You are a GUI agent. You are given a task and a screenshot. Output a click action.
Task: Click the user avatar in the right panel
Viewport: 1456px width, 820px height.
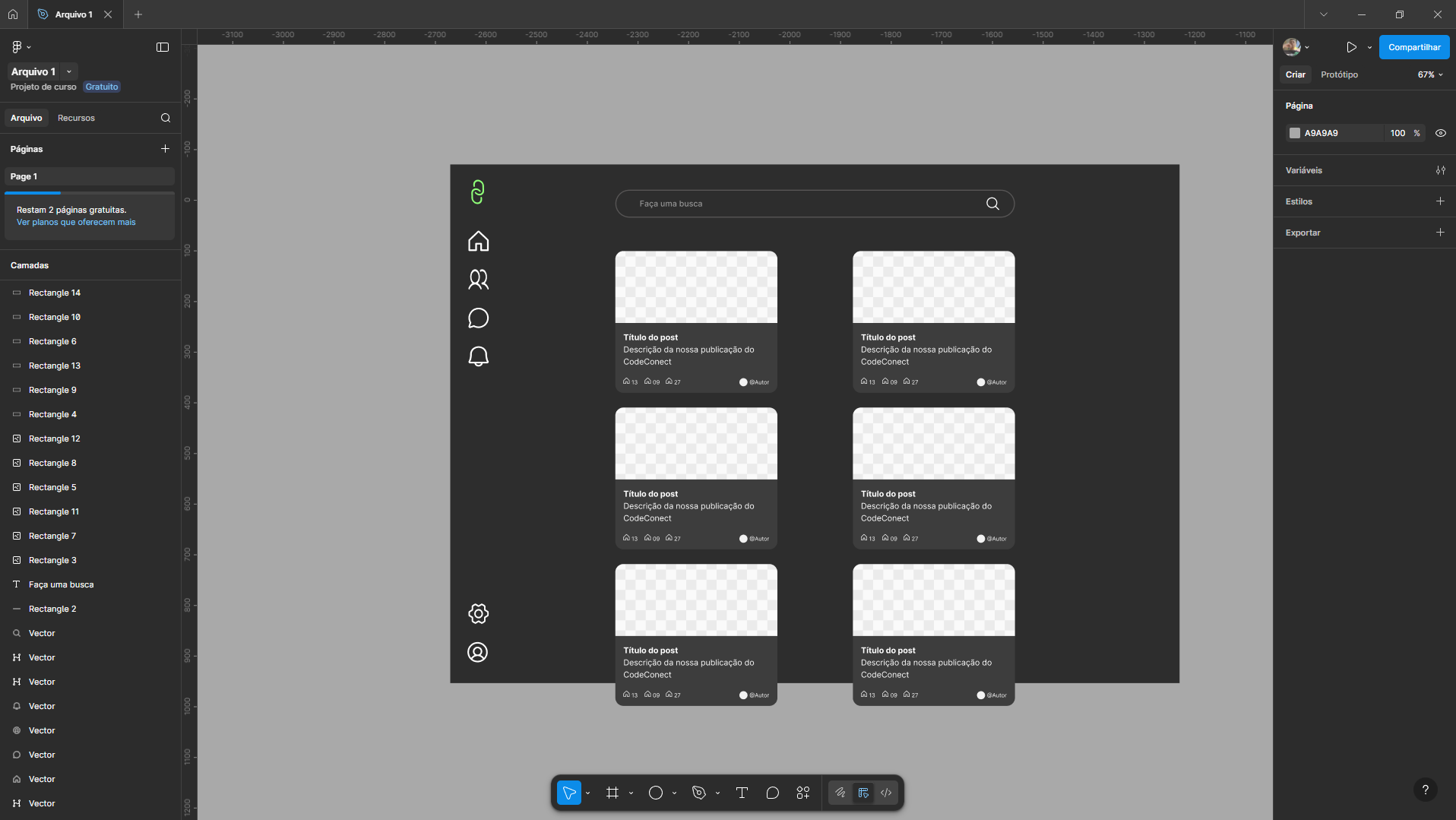(x=1291, y=47)
